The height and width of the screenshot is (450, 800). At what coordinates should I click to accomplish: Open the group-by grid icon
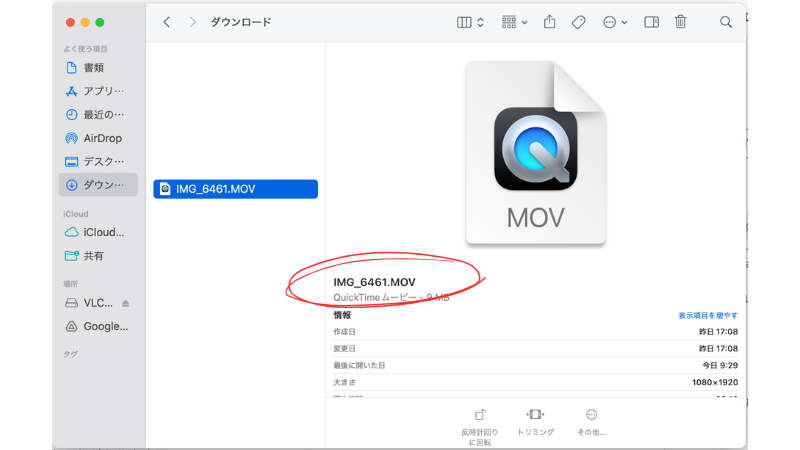point(509,22)
